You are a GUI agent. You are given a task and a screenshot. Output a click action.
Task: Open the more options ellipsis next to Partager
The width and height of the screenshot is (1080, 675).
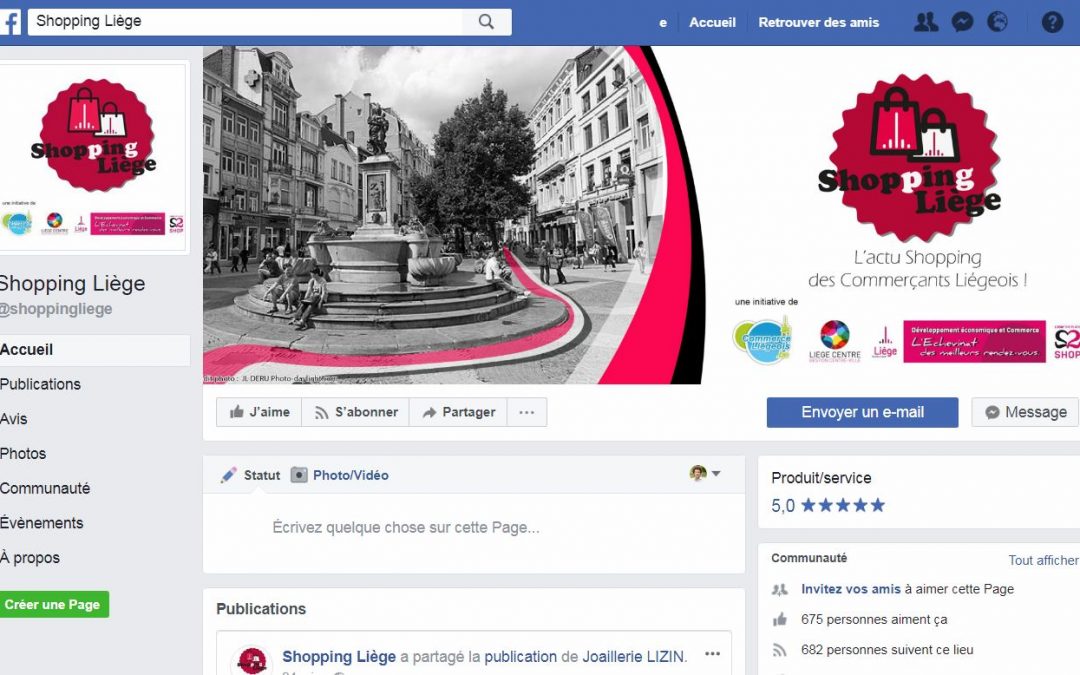pos(527,412)
